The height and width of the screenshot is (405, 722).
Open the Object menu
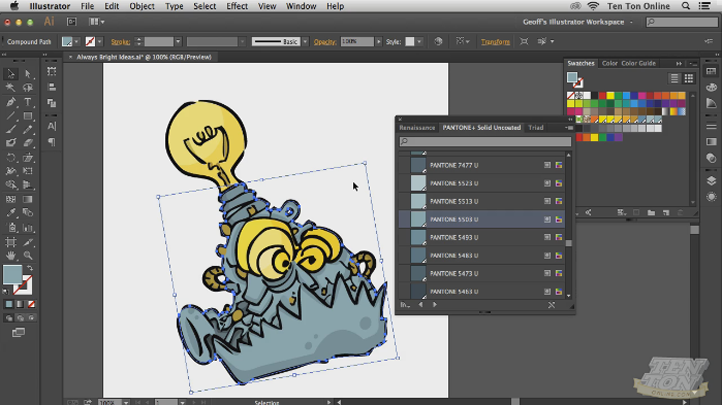click(x=142, y=6)
